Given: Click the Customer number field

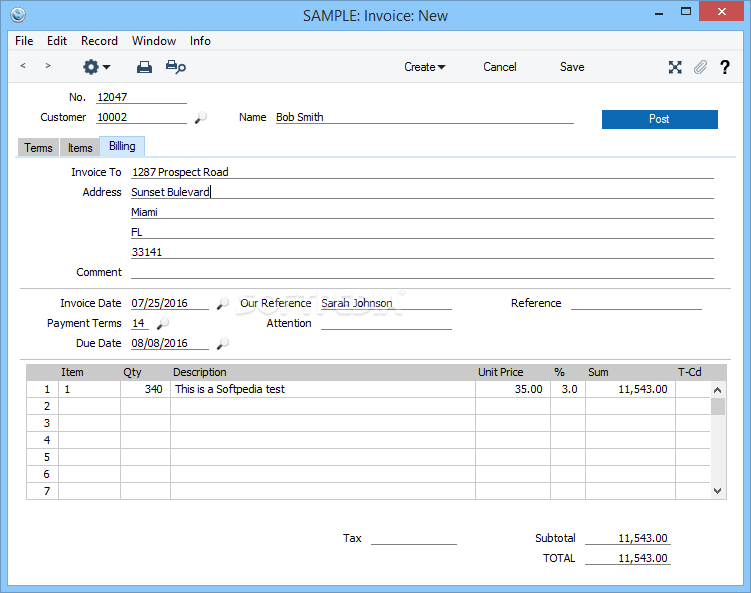Looking at the screenshot, I should 141,117.
